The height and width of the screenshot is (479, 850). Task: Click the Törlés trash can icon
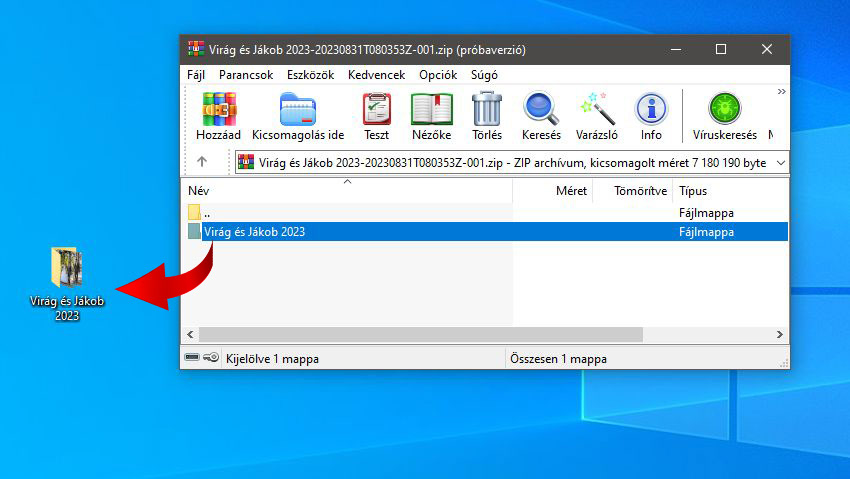click(x=487, y=109)
